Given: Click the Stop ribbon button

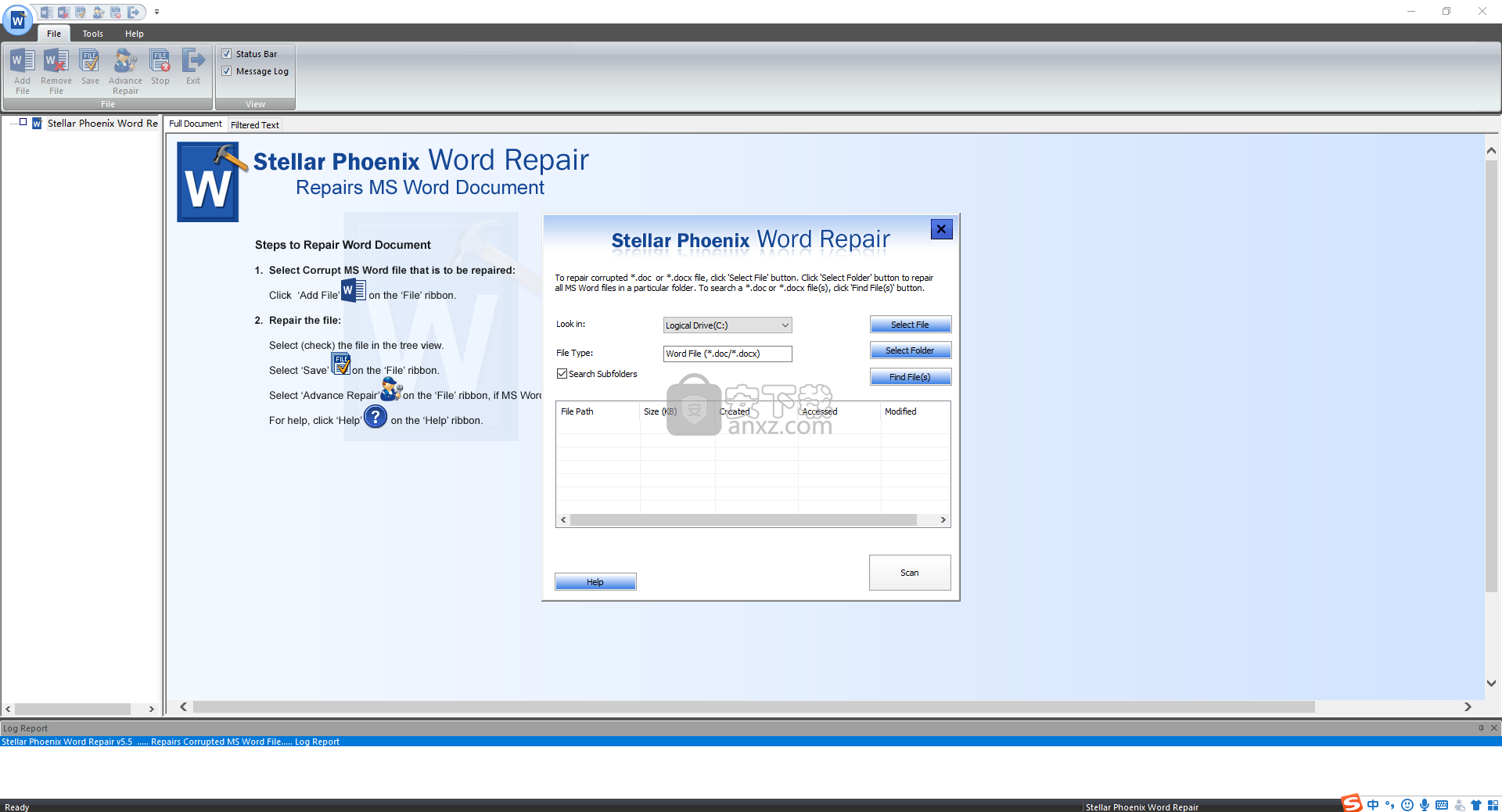Looking at the screenshot, I should click(x=160, y=67).
